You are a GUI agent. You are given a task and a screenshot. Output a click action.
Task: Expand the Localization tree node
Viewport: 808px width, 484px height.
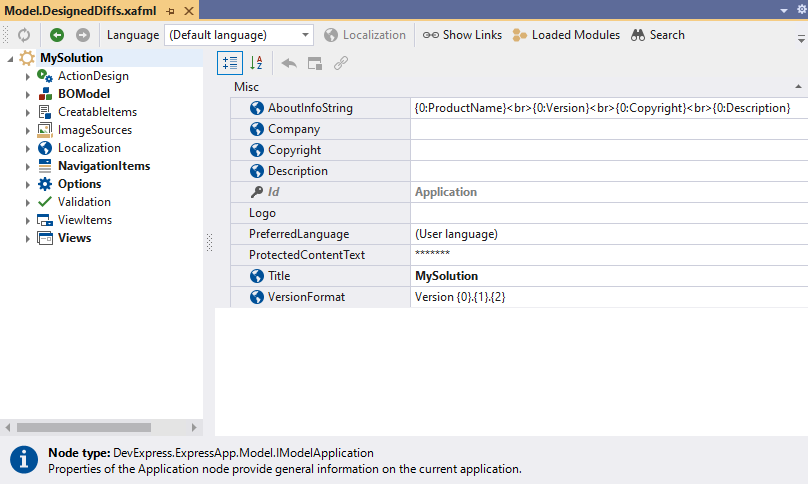28,149
